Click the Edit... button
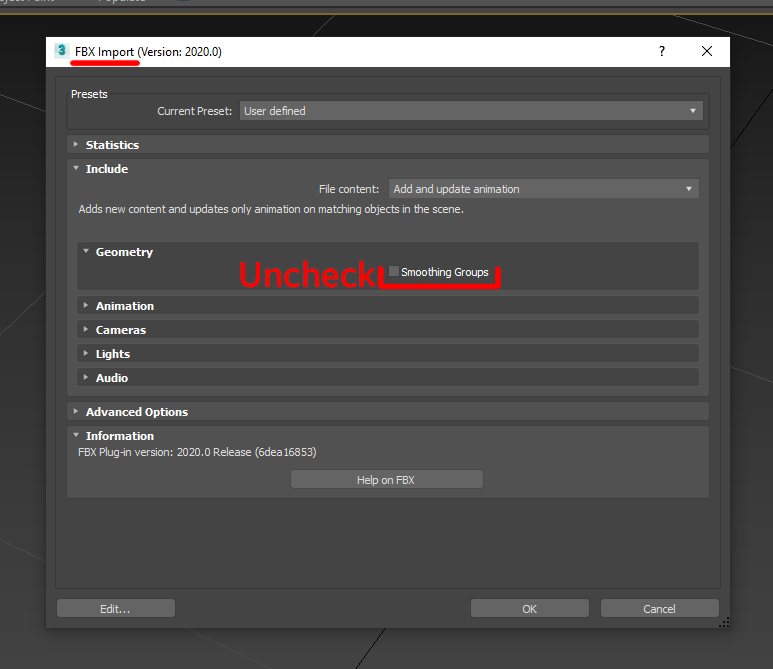Image resolution: width=773 pixels, height=669 pixels. pos(115,609)
